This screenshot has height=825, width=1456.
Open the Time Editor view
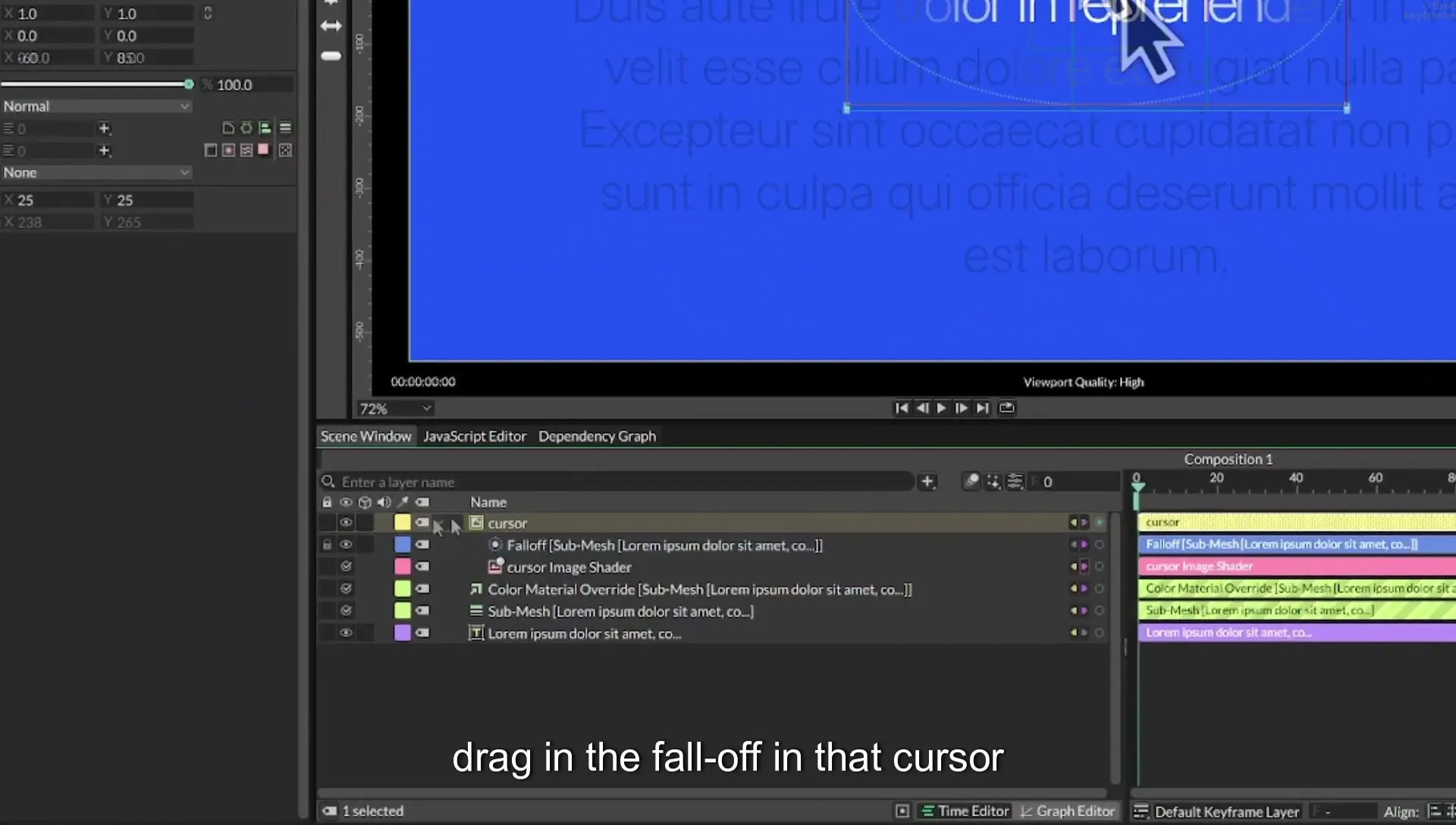click(965, 811)
